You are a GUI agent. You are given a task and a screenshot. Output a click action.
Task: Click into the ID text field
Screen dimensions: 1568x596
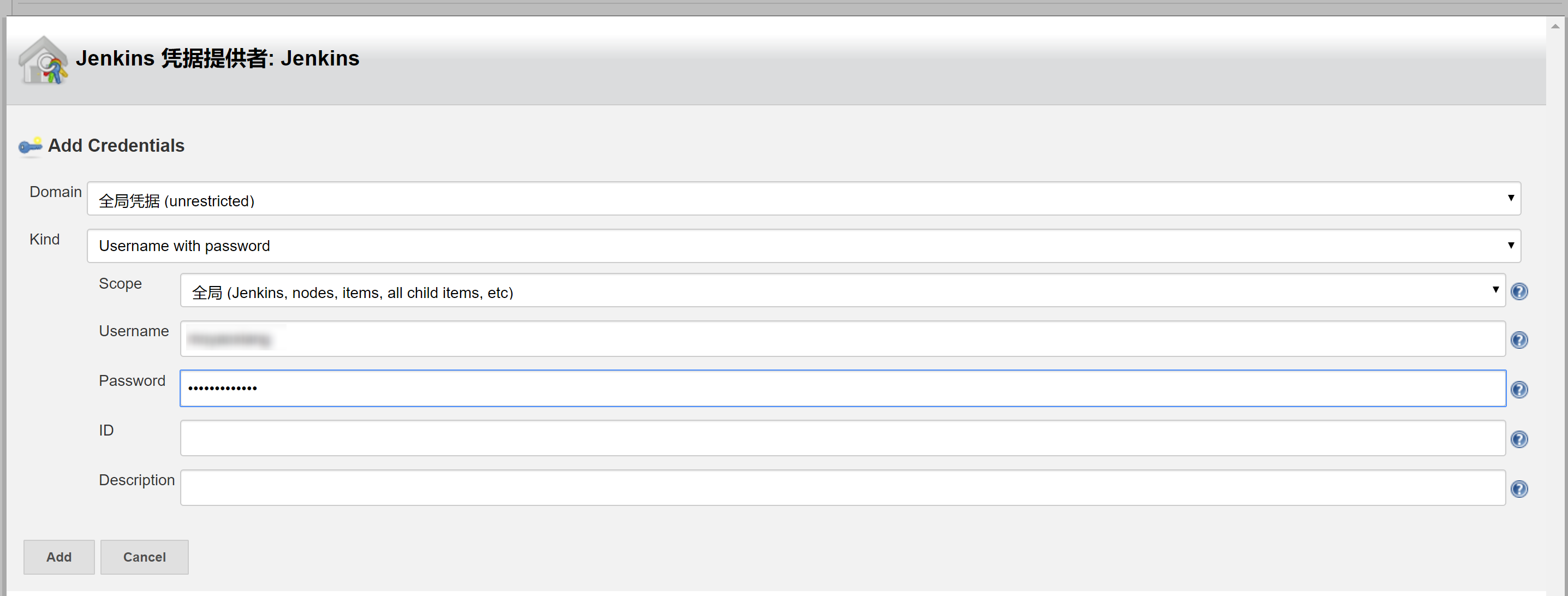tap(843, 438)
